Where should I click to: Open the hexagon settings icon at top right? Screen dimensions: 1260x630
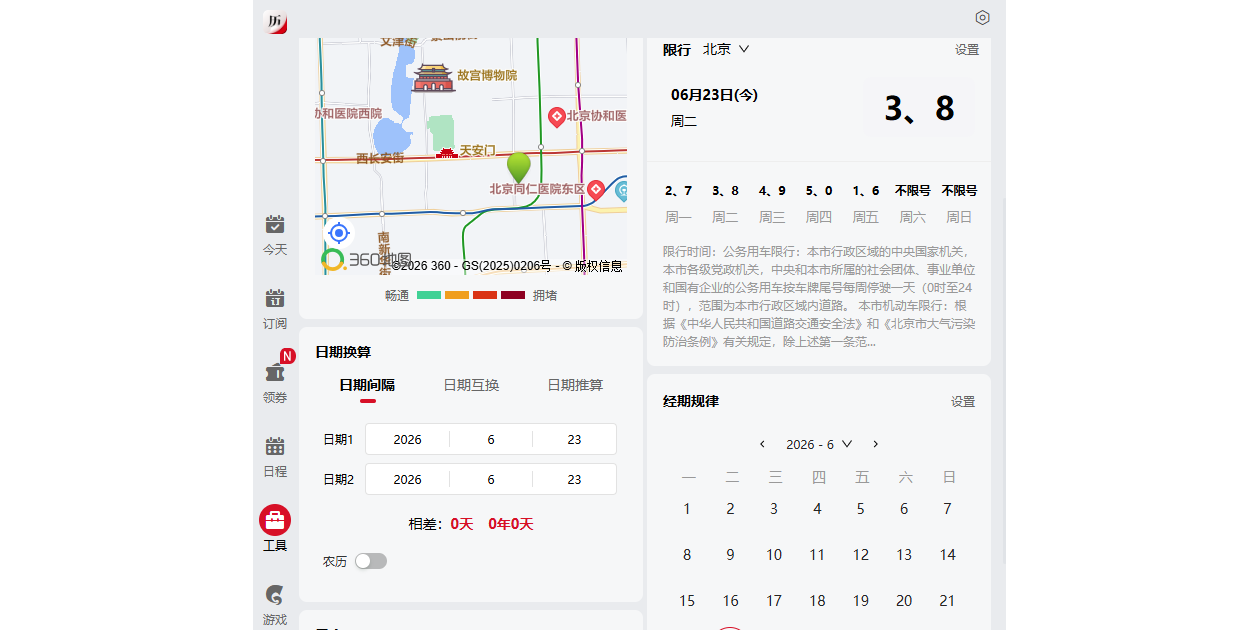(982, 18)
